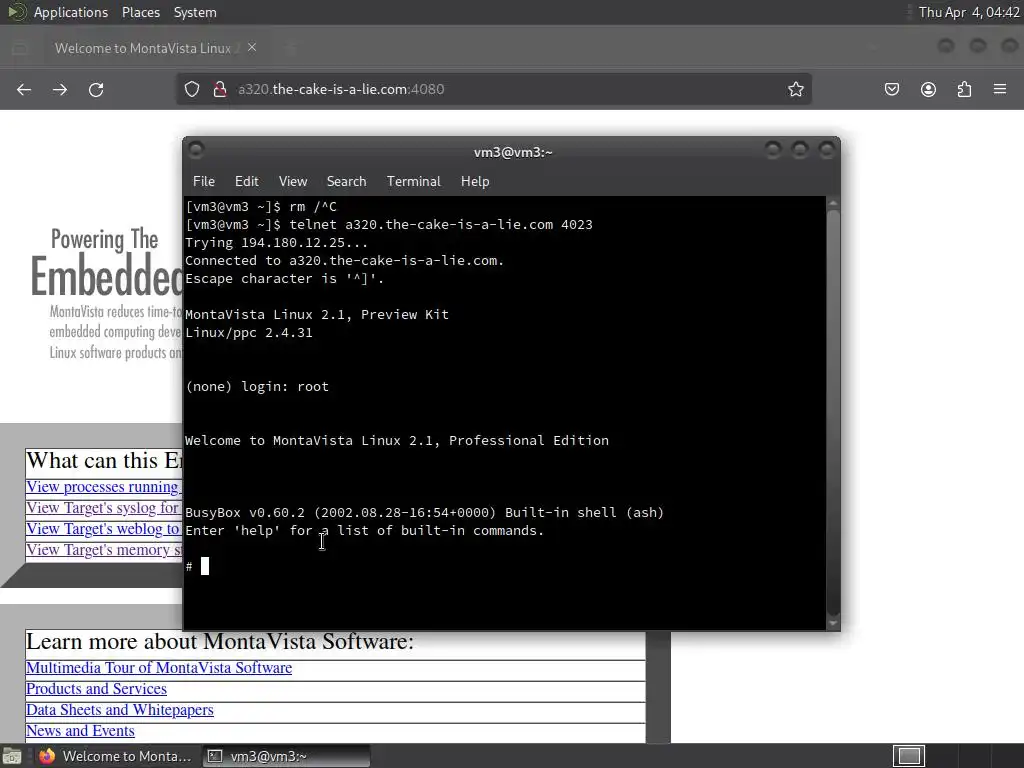
Task: Click terminal scrollbar up arrow
Action: [x=833, y=204]
